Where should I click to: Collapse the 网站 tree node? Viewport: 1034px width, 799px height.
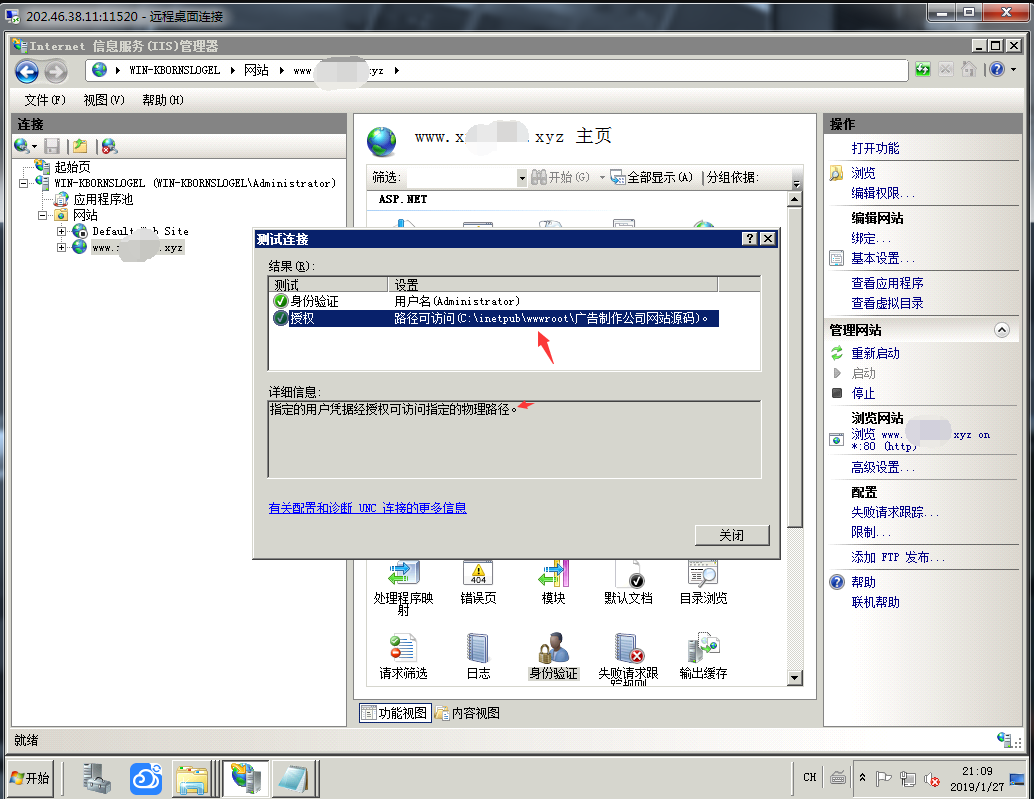coord(43,215)
